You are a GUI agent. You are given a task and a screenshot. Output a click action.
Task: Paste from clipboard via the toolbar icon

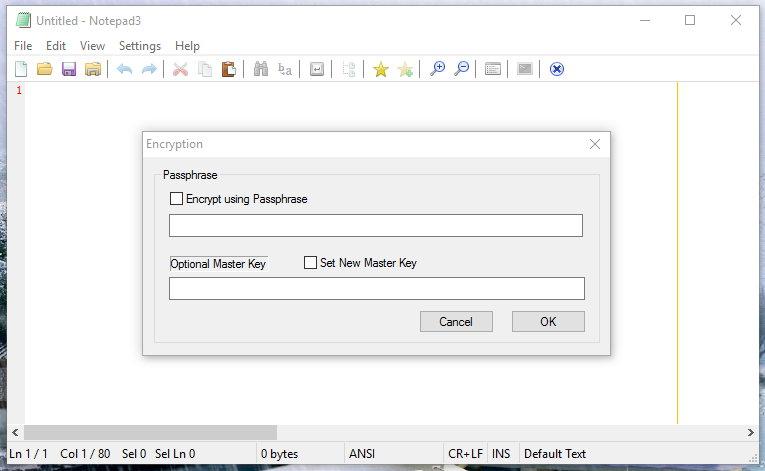click(228, 69)
